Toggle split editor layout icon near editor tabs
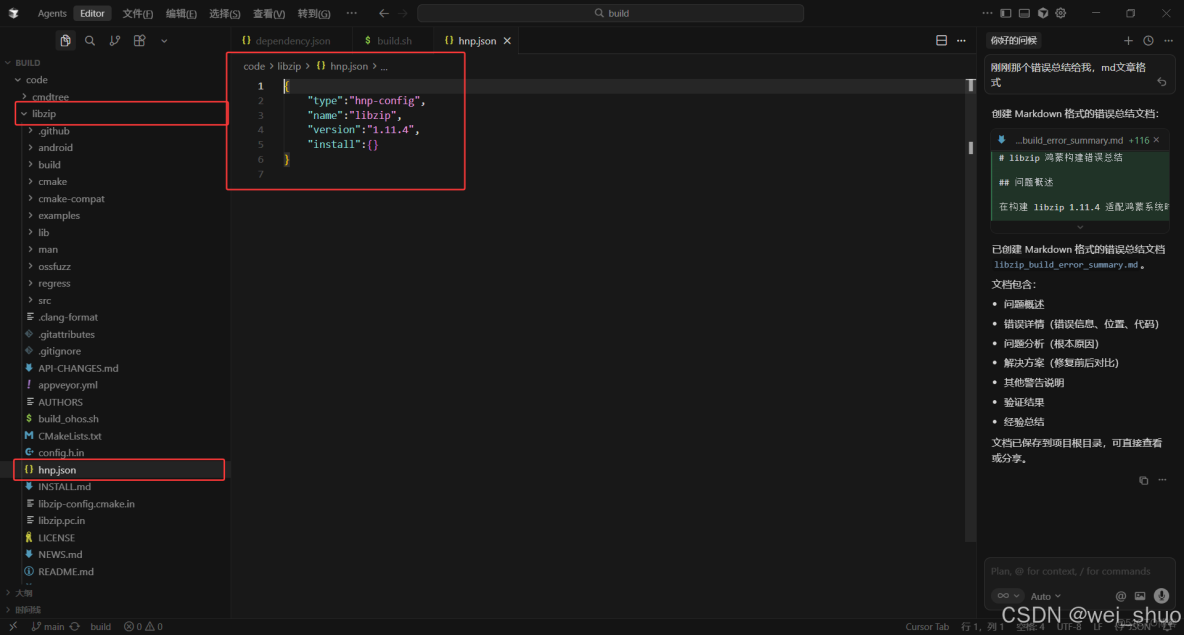The width and height of the screenshot is (1184, 635). pos(941,39)
